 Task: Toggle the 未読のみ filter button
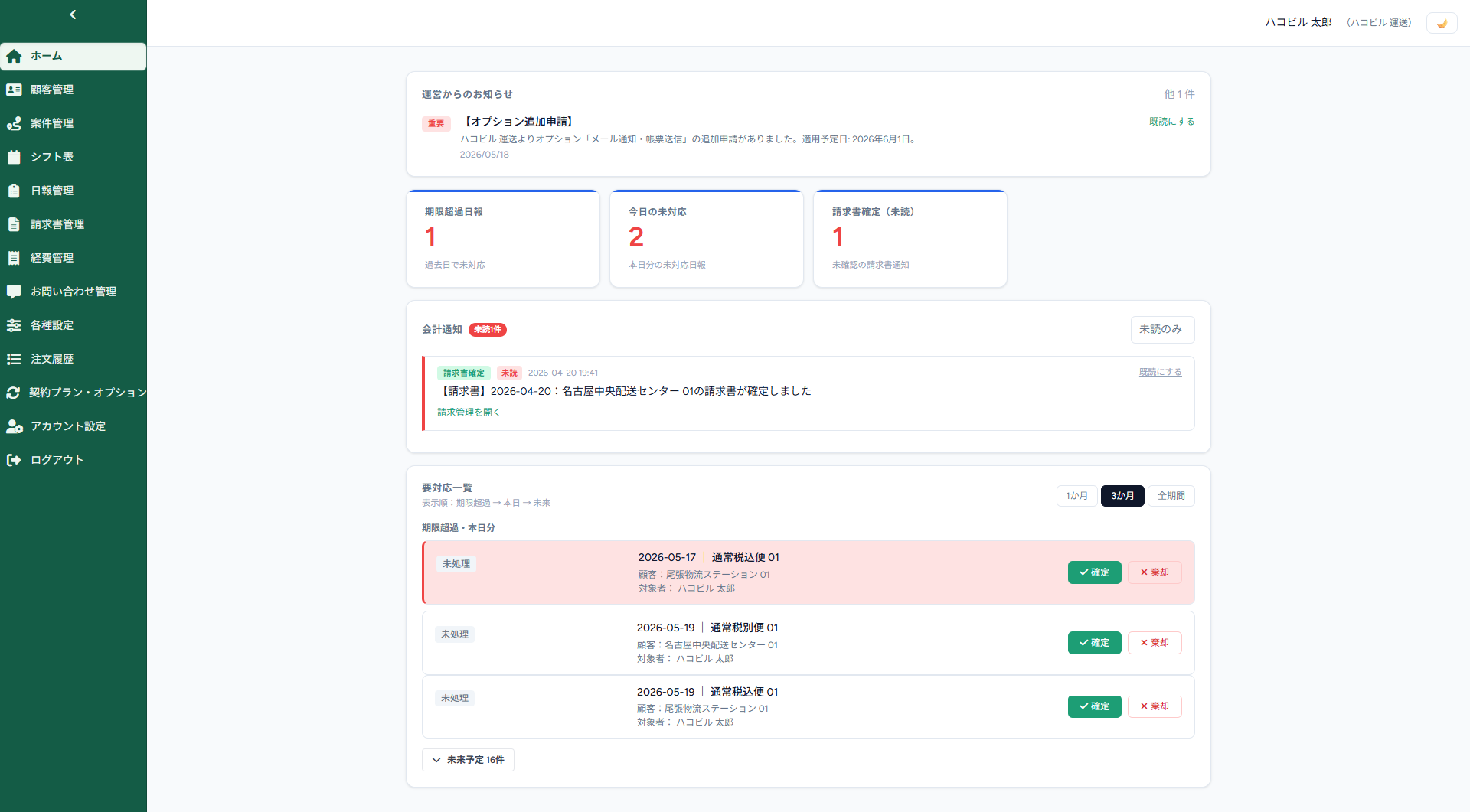(x=1162, y=329)
